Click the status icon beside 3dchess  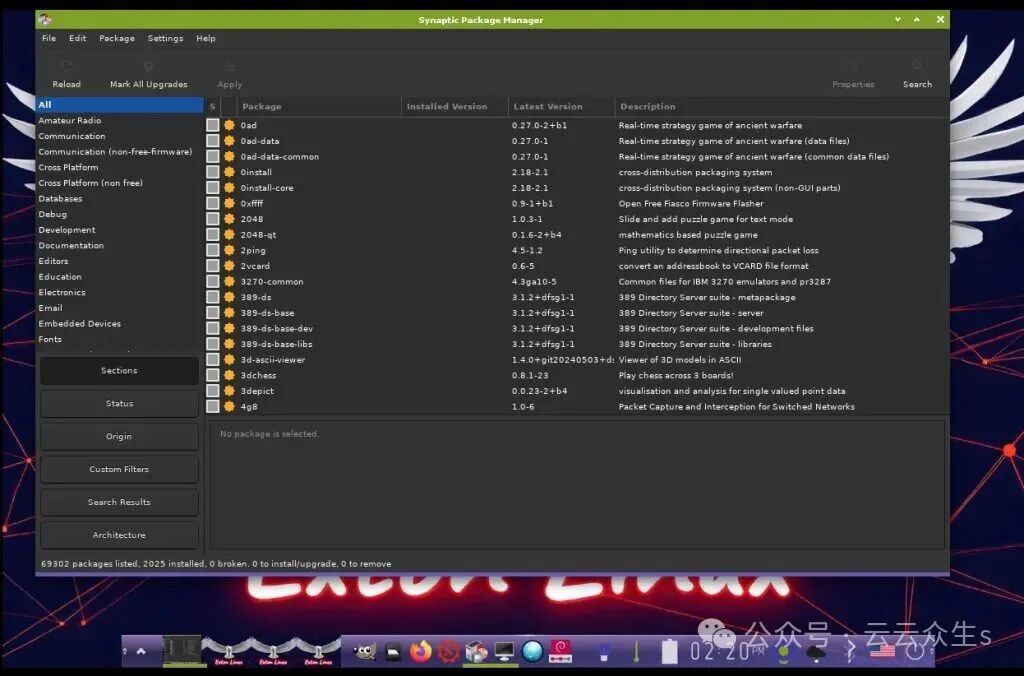coord(229,376)
